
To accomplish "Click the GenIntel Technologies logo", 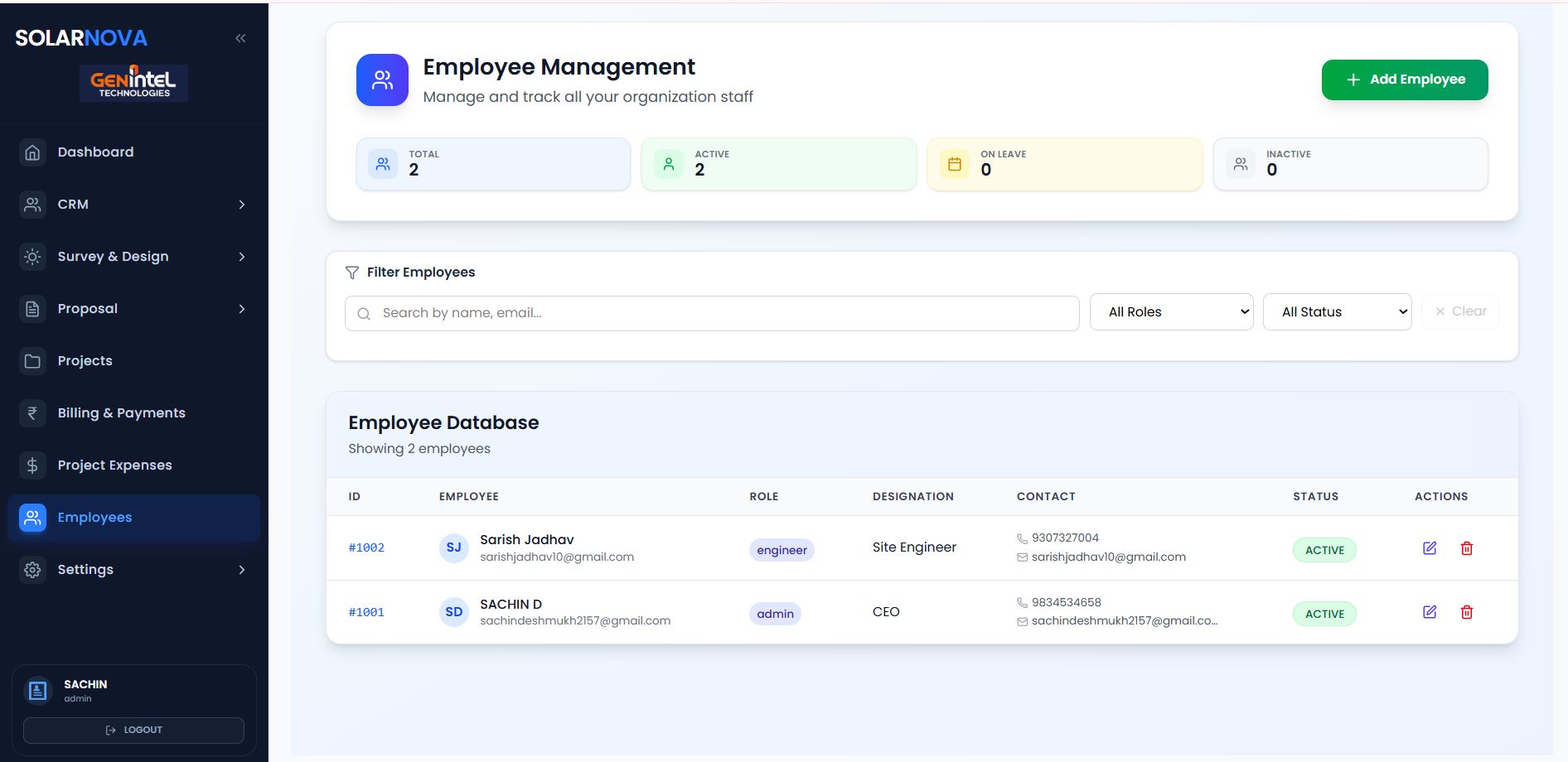I will click(133, 83).
